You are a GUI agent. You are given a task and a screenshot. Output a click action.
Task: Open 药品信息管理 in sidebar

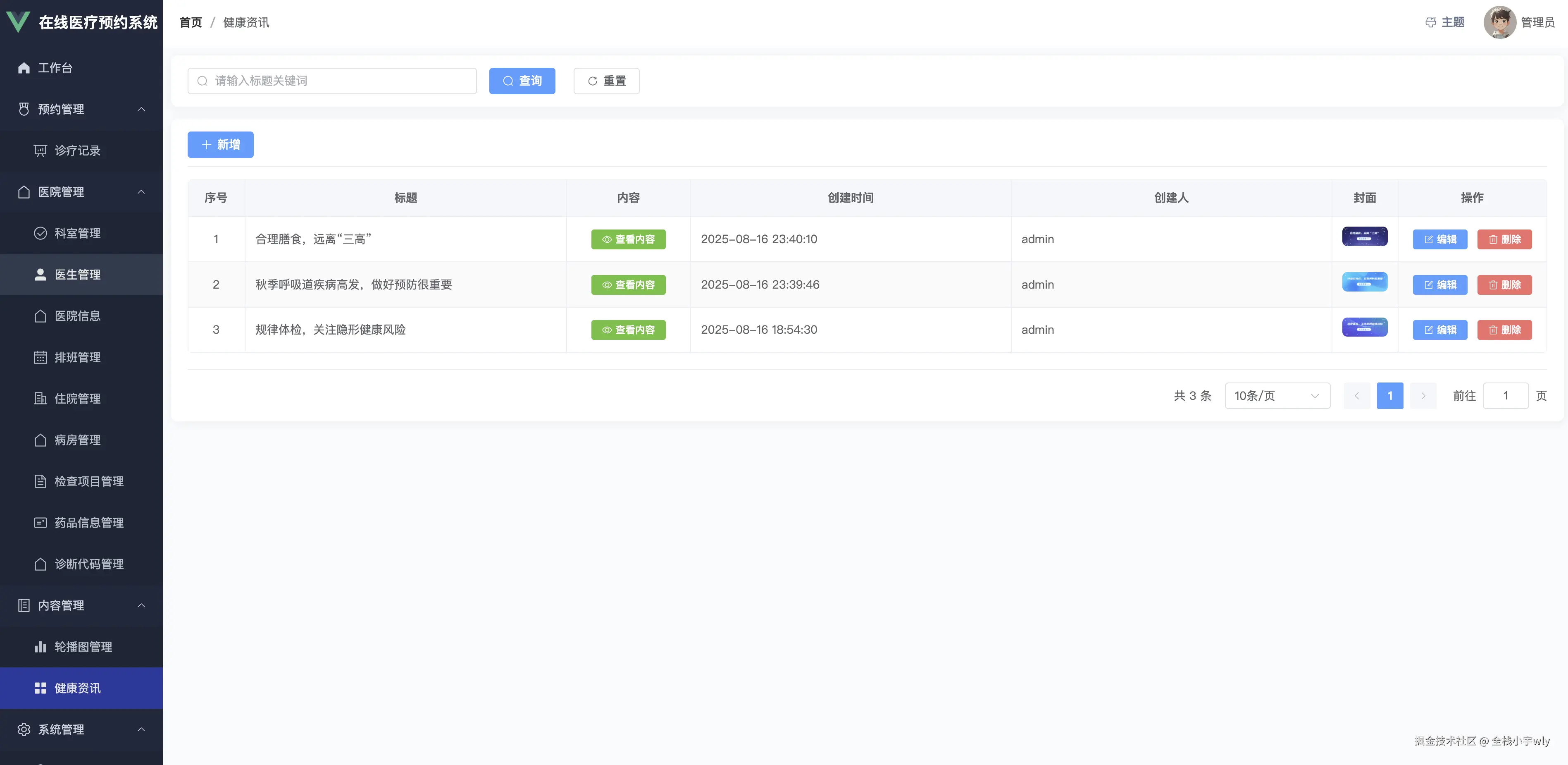coord(89,523)
